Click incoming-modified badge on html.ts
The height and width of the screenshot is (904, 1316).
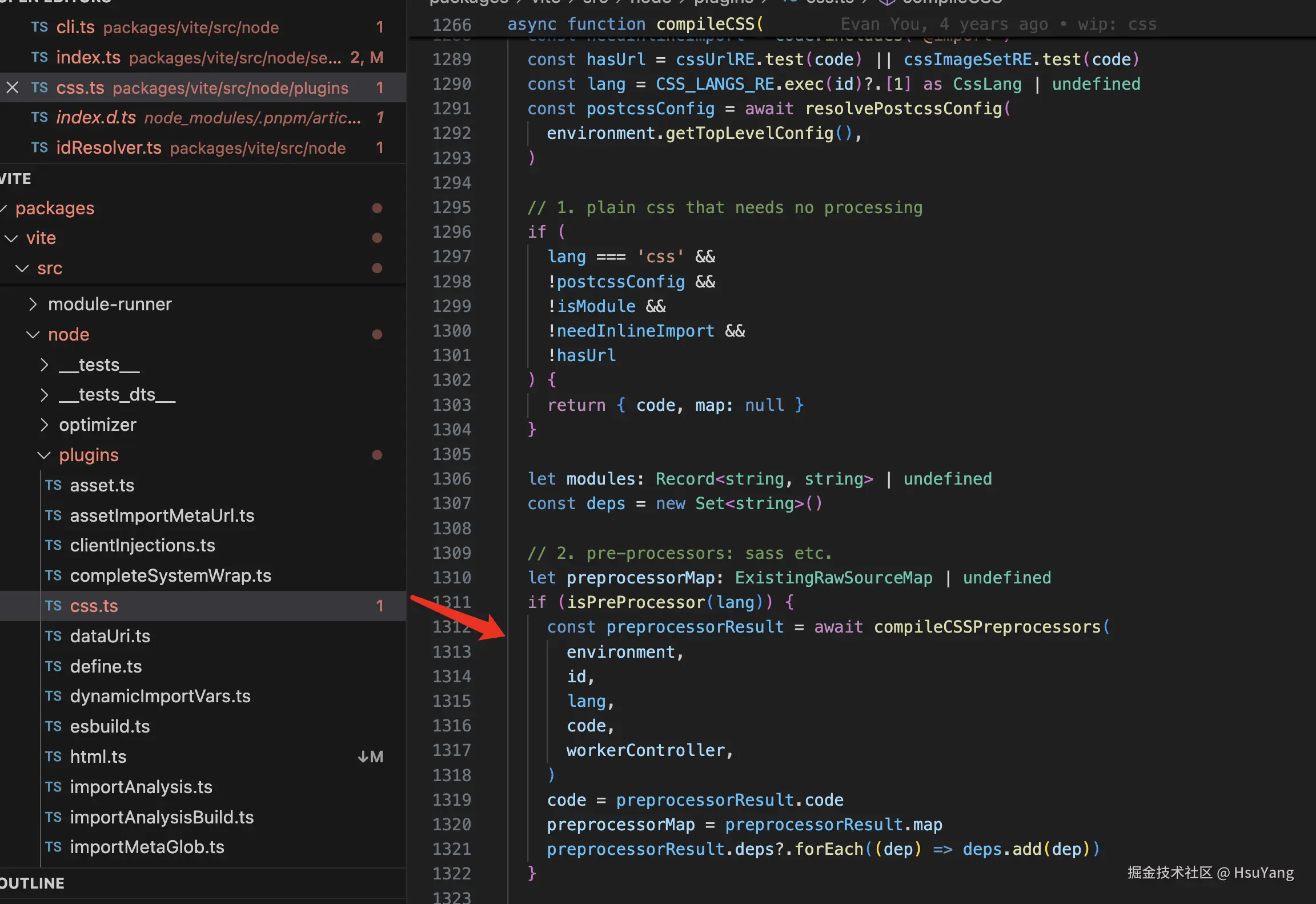pos(370,757)
